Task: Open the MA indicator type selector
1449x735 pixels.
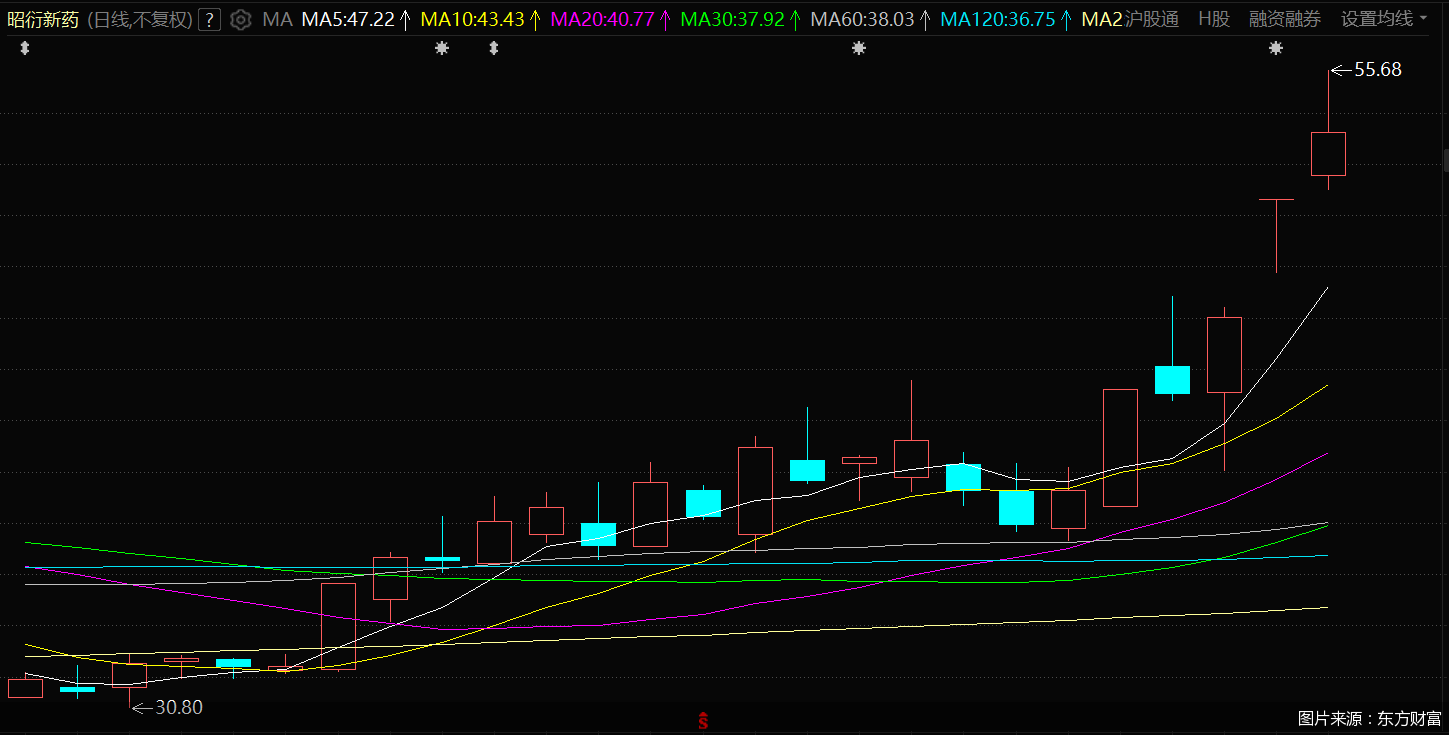Action: click(x=277, y=19)
